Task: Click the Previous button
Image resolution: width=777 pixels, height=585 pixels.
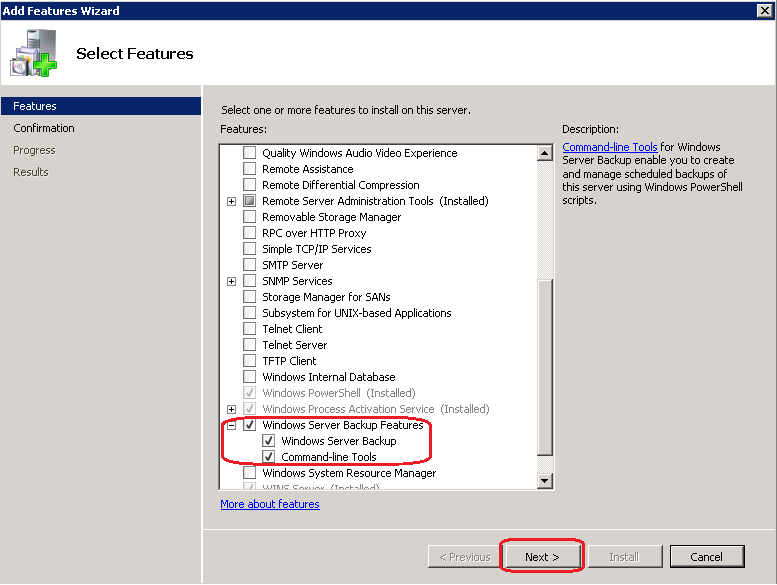Action: click(465, 557)
